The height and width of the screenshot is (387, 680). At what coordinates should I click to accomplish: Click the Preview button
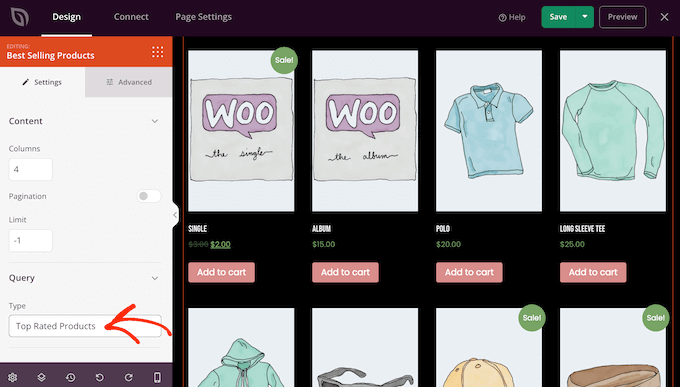click(622, 17)
